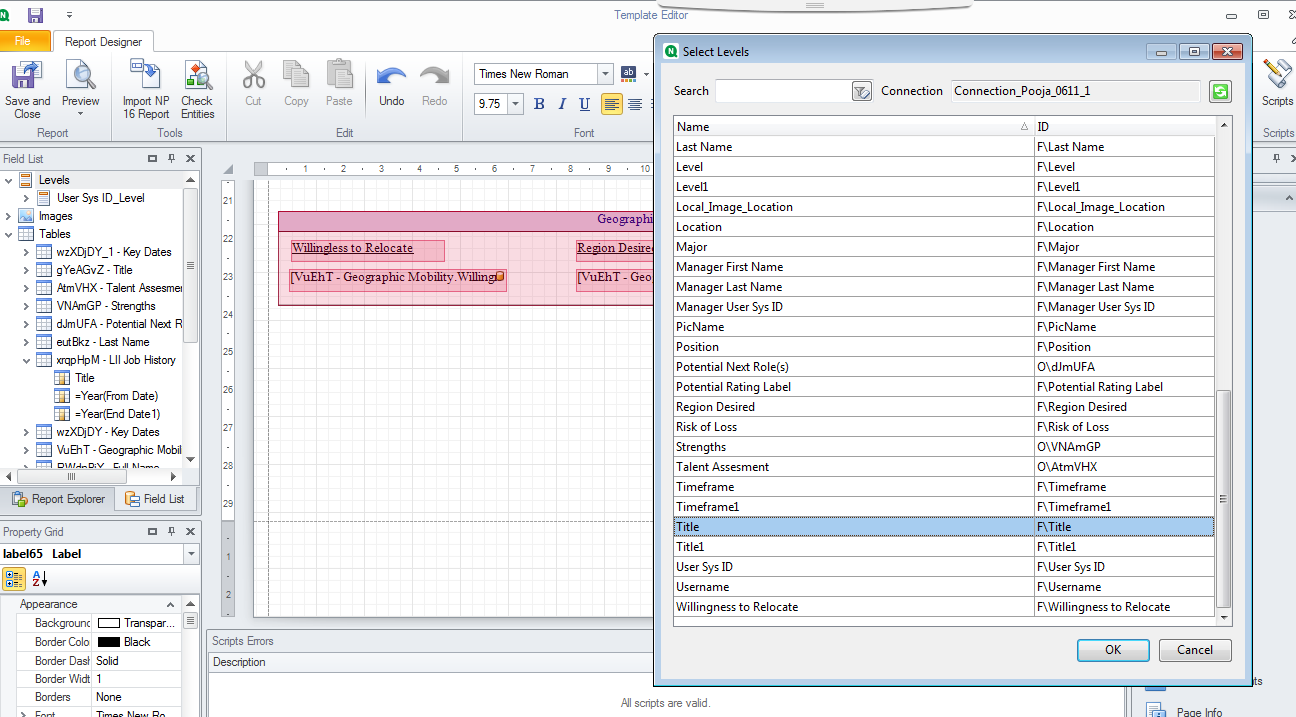
Task: Click Cancel in Select Levels dialog
Action: coord(1195,650)
